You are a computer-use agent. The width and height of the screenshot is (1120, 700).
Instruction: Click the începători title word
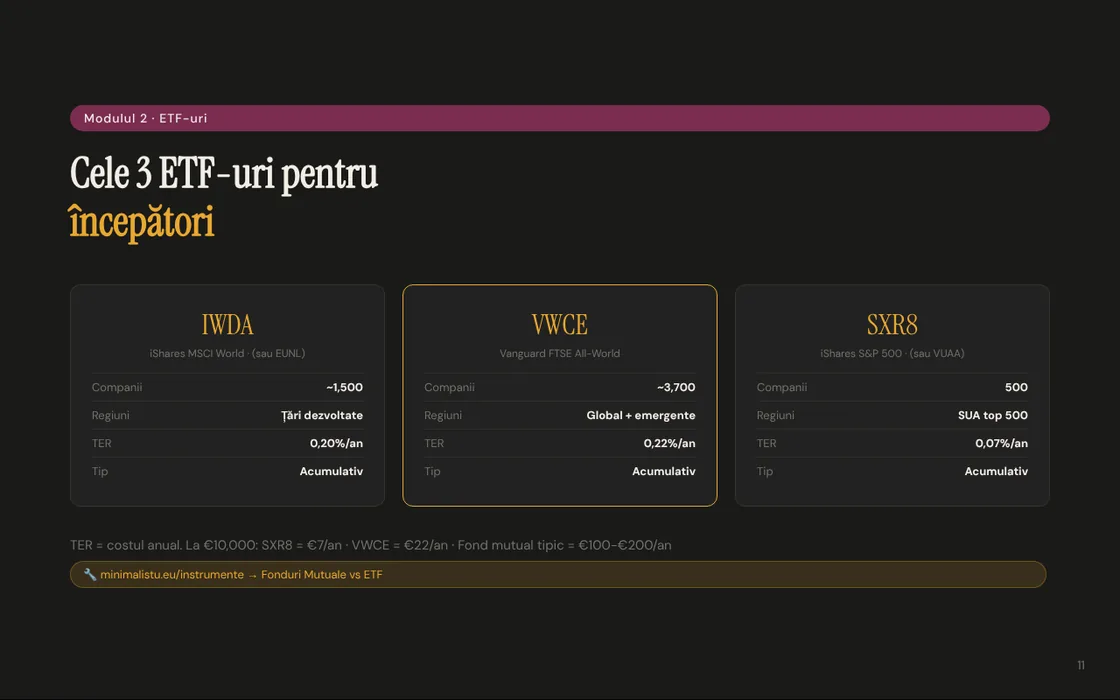[x=141, y=222]
